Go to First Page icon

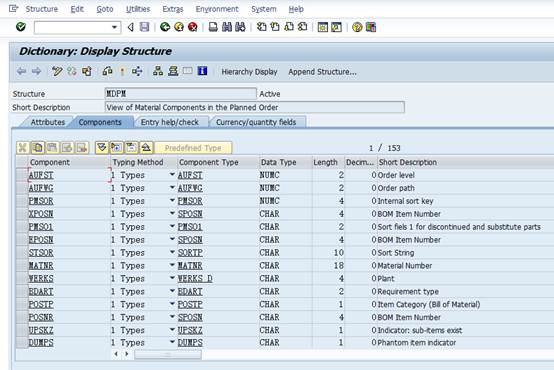pyautogui.click(x=261, y=27)
